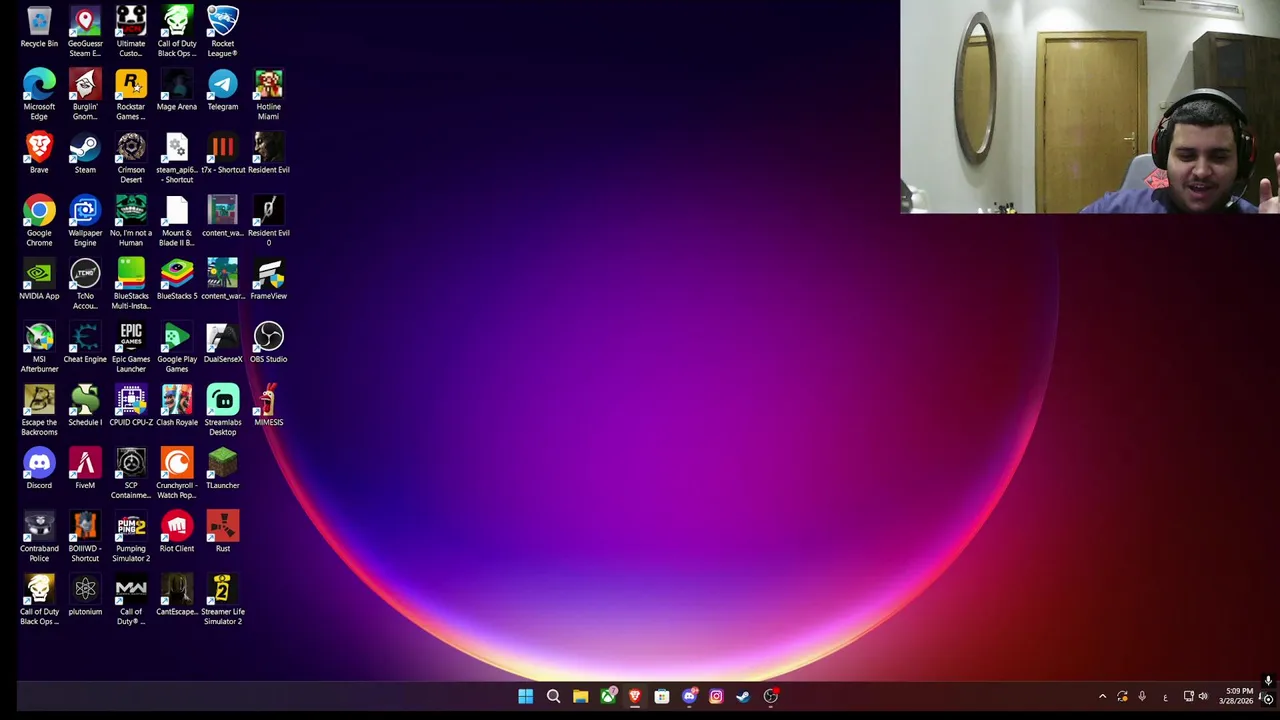This screenshot has width=1280, height=720.
Task: Open the volume control in system tray
Action: [1203, 696]
